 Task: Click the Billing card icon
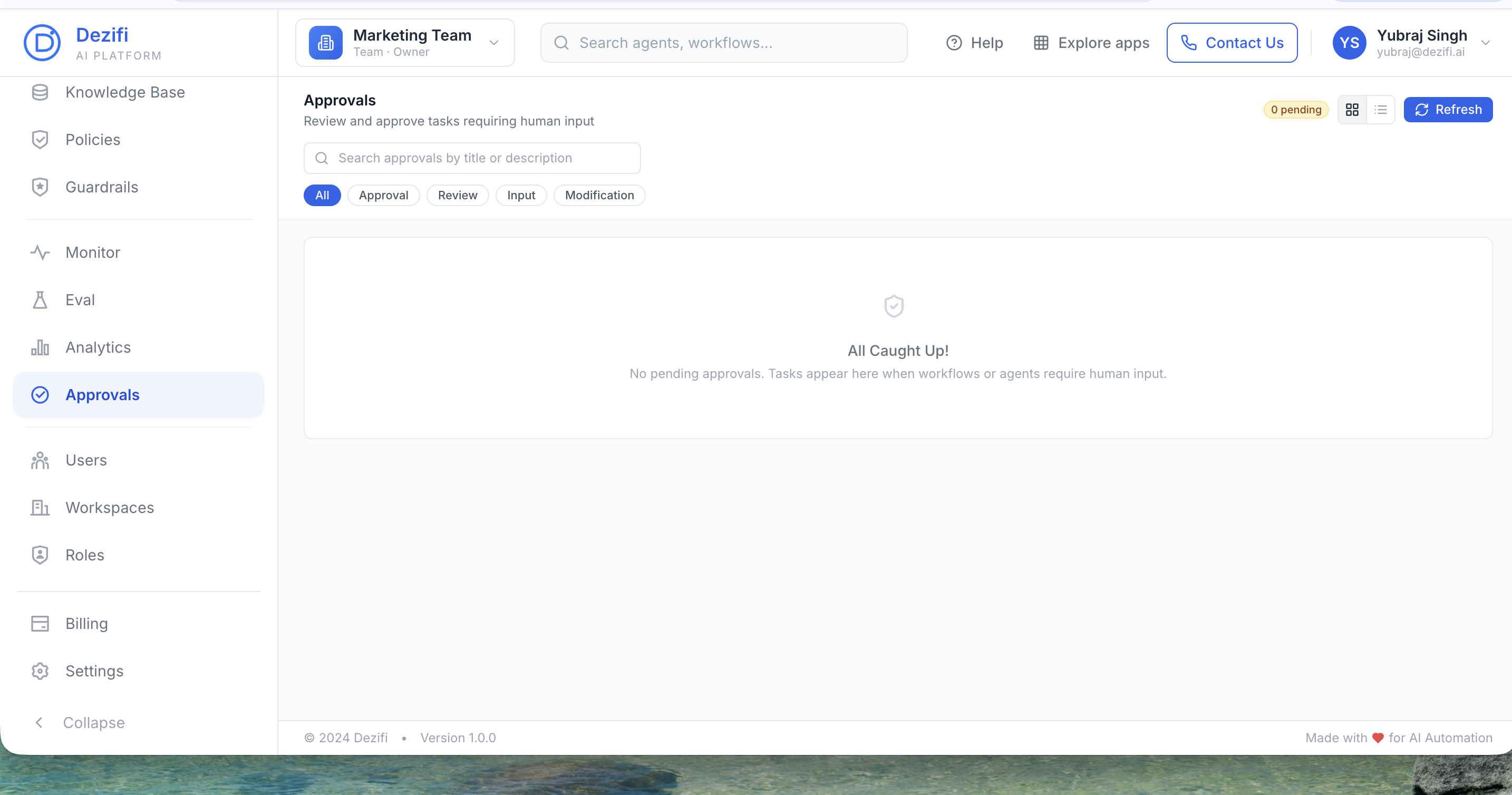(x=40, y=624)
